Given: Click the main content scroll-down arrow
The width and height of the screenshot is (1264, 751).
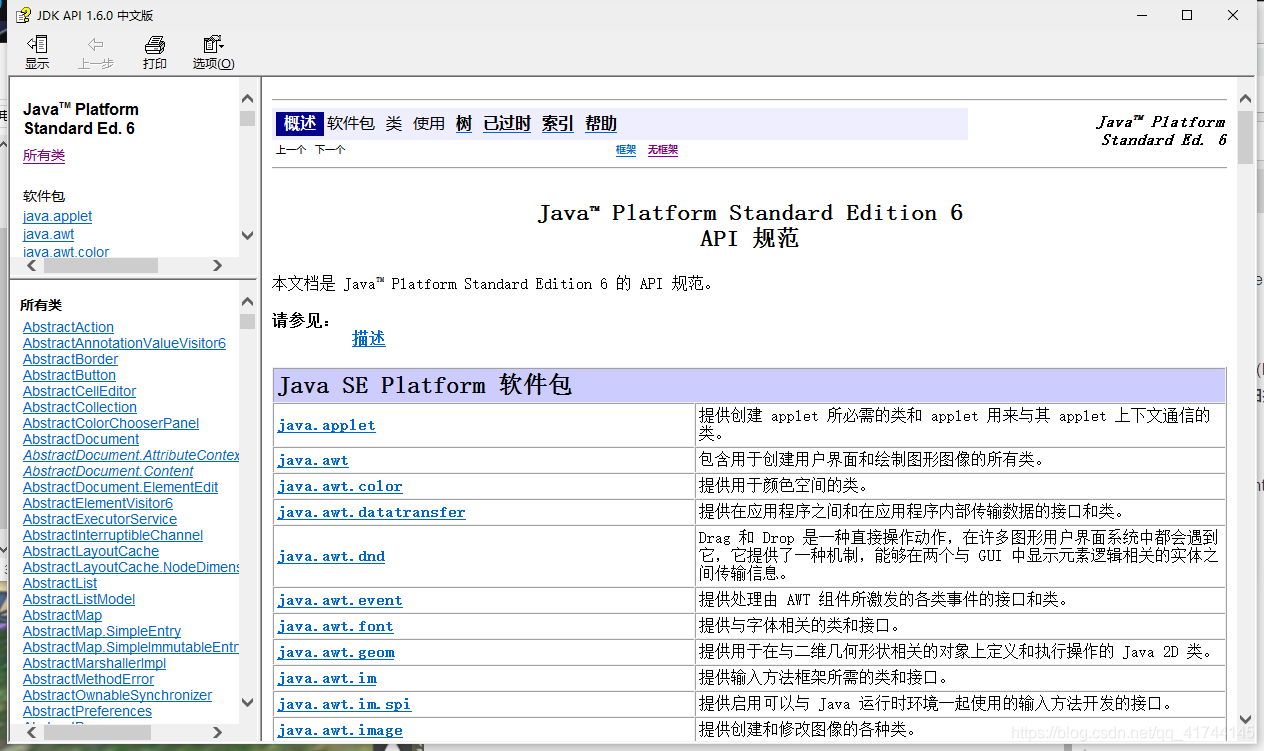Looking at the screenshot, I should coord(1245,718).
